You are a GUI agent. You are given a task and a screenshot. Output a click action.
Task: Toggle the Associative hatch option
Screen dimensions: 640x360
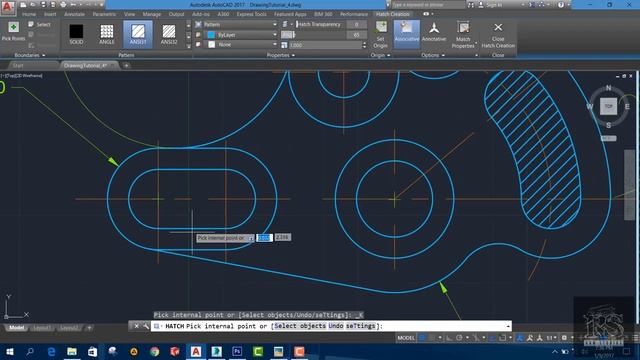coord(407,33)
